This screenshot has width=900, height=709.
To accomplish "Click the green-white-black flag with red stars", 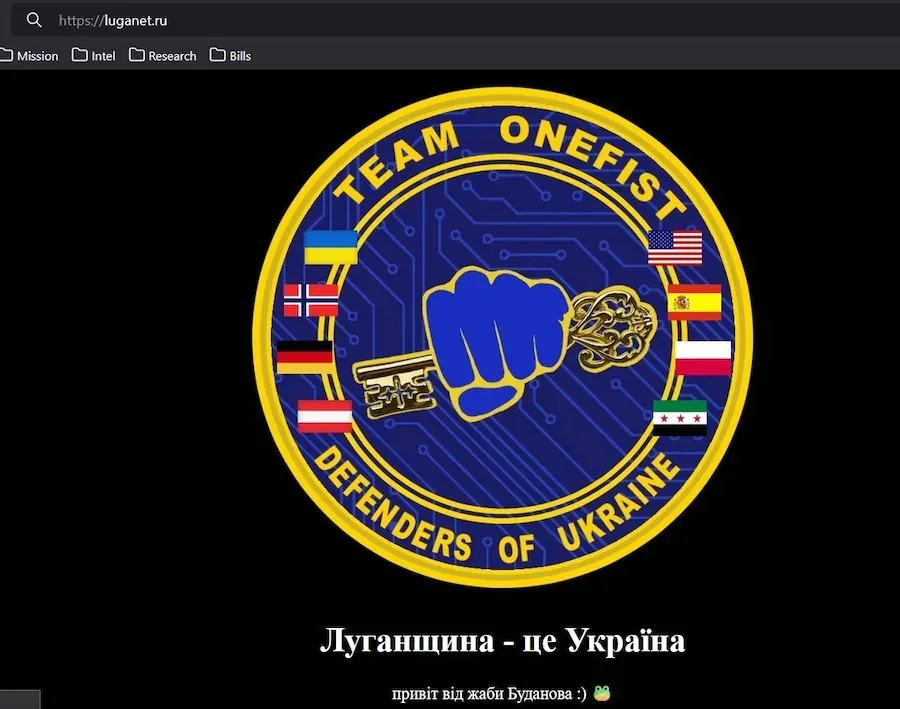I will pyautogui.click(x=680, y=418).
